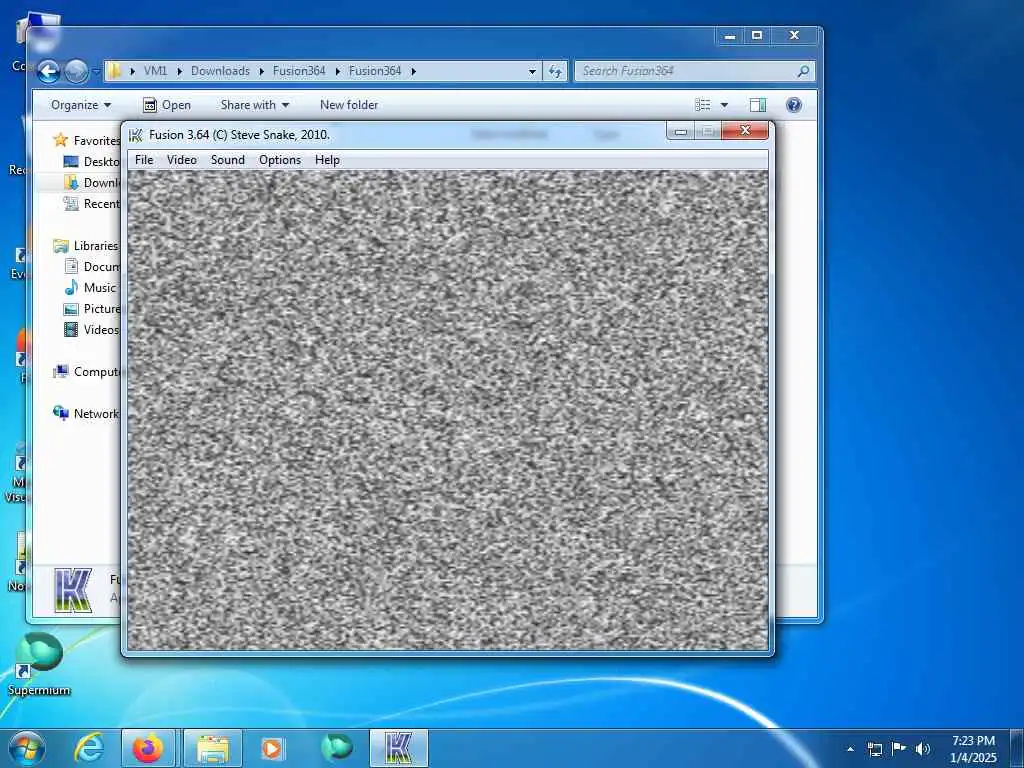Open the Supermium desktop shortcut
This screenshot has width=1024, height=768.
click(x=39, y=664)
